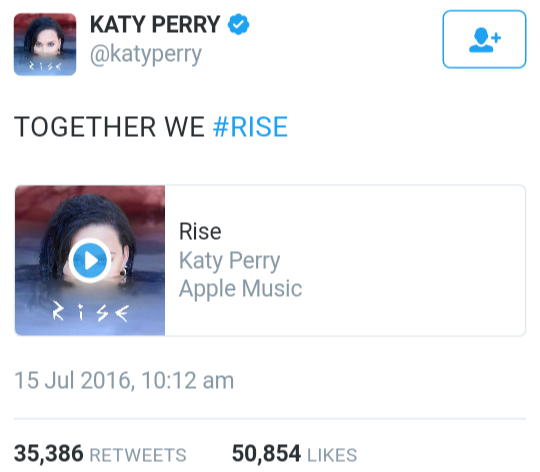Click the blue verified badge
540x472 pixels.
pos(238,24)
